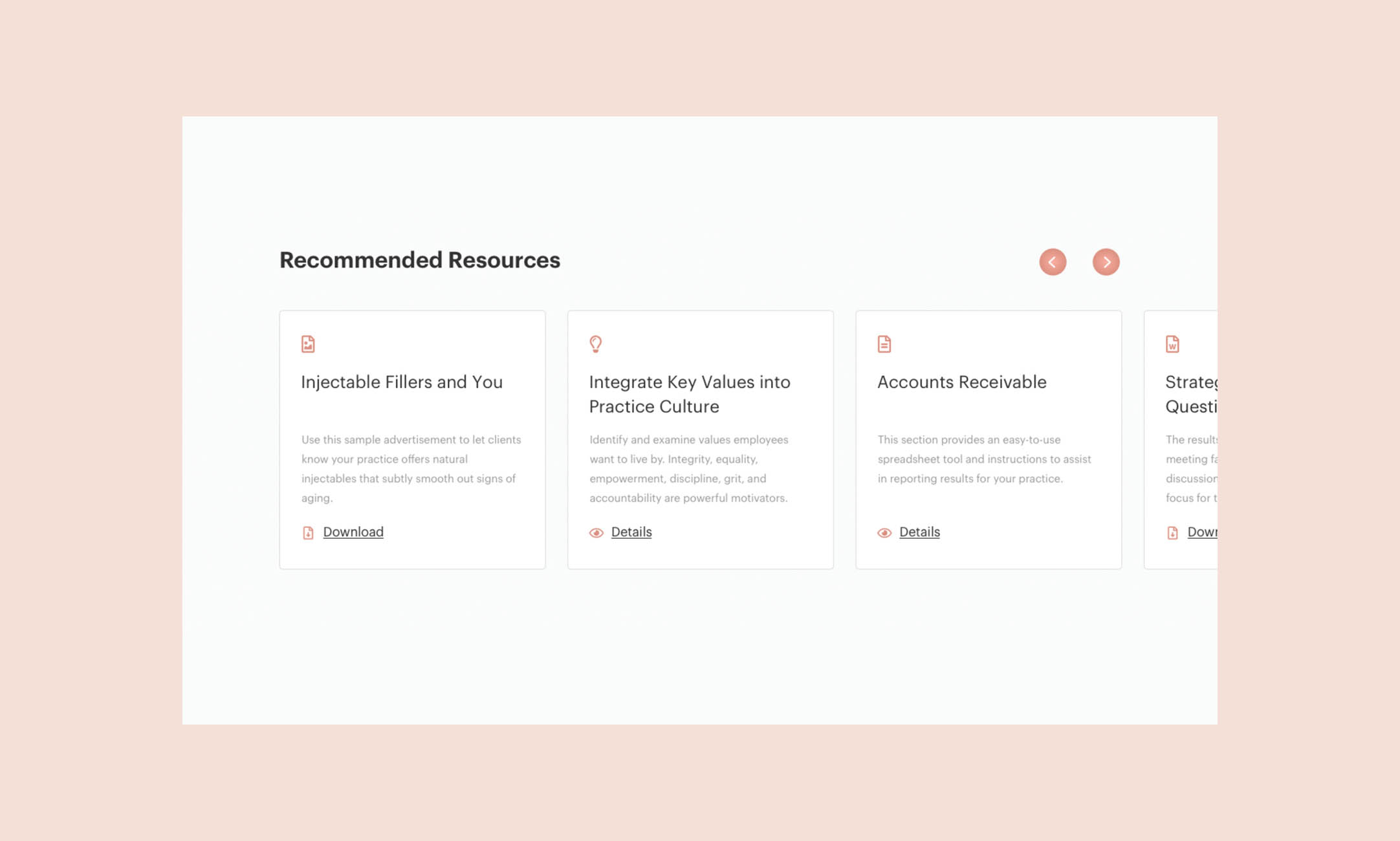Go to previous resources with left arrow button
This screenshot has width=1400, height=841.
click(x=1053, y=262)
